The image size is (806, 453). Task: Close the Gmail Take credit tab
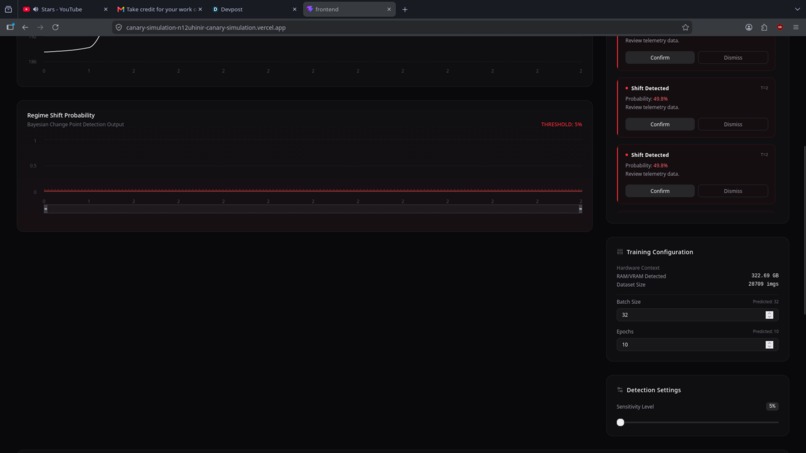click(x=200, y=9)
